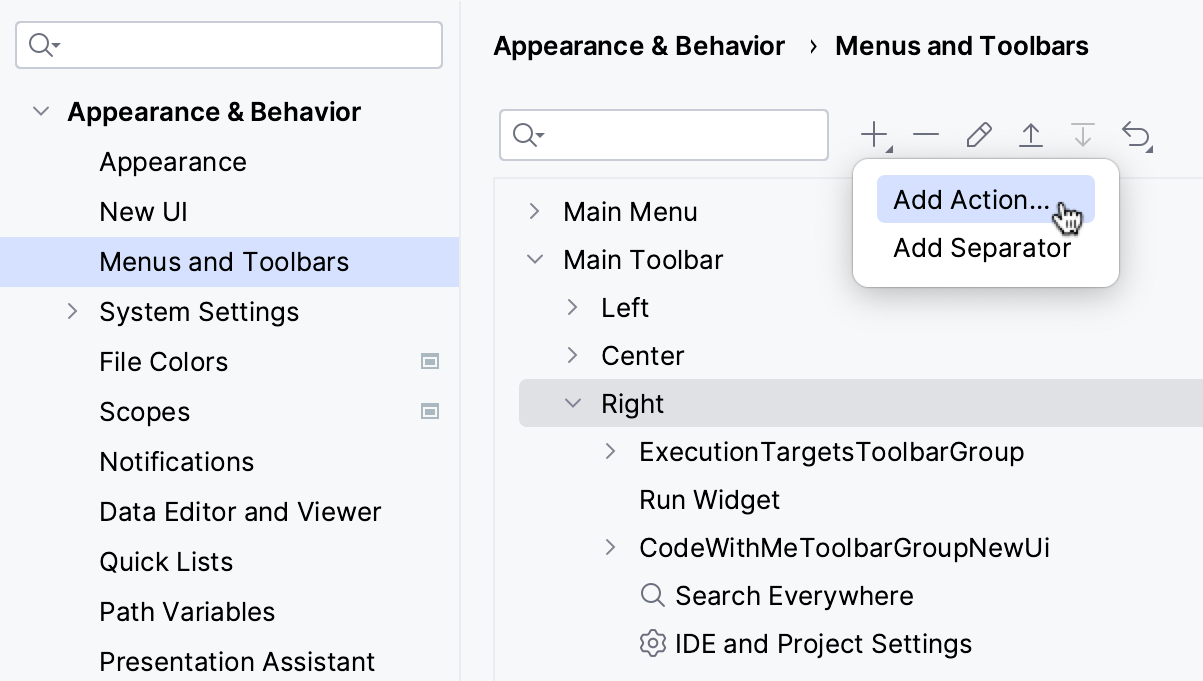Open the Notifications settings page

tap(176, 461)
